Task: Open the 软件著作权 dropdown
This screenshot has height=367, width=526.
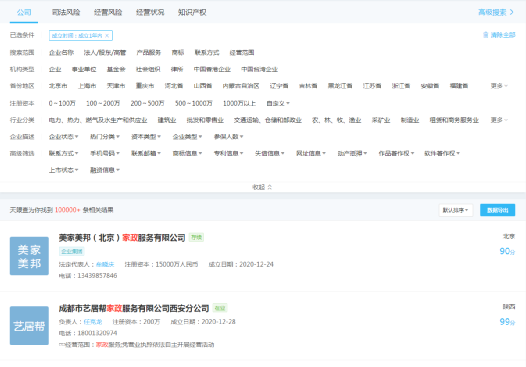Action: click(442, 153)
